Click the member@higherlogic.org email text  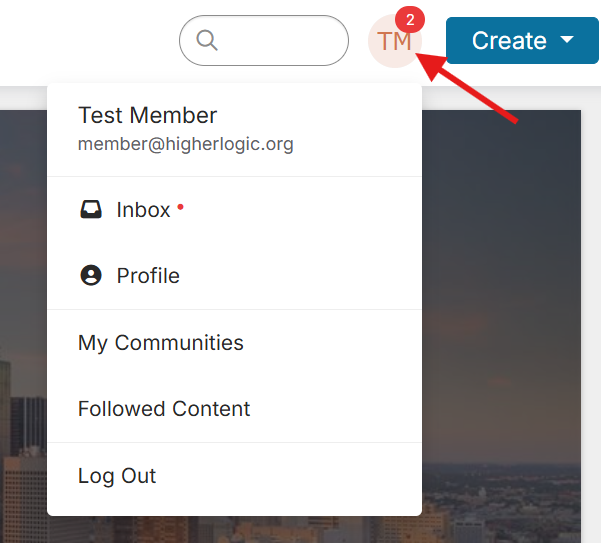(186, 144)
